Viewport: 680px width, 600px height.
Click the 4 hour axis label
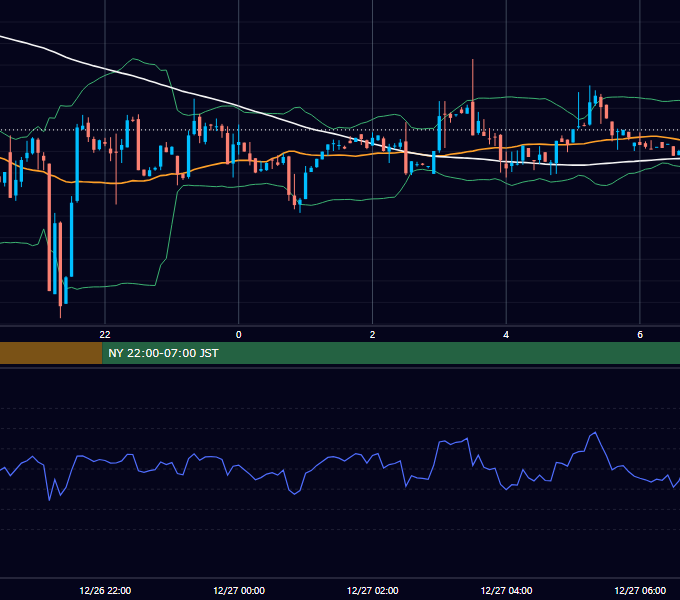click(506, 335)
